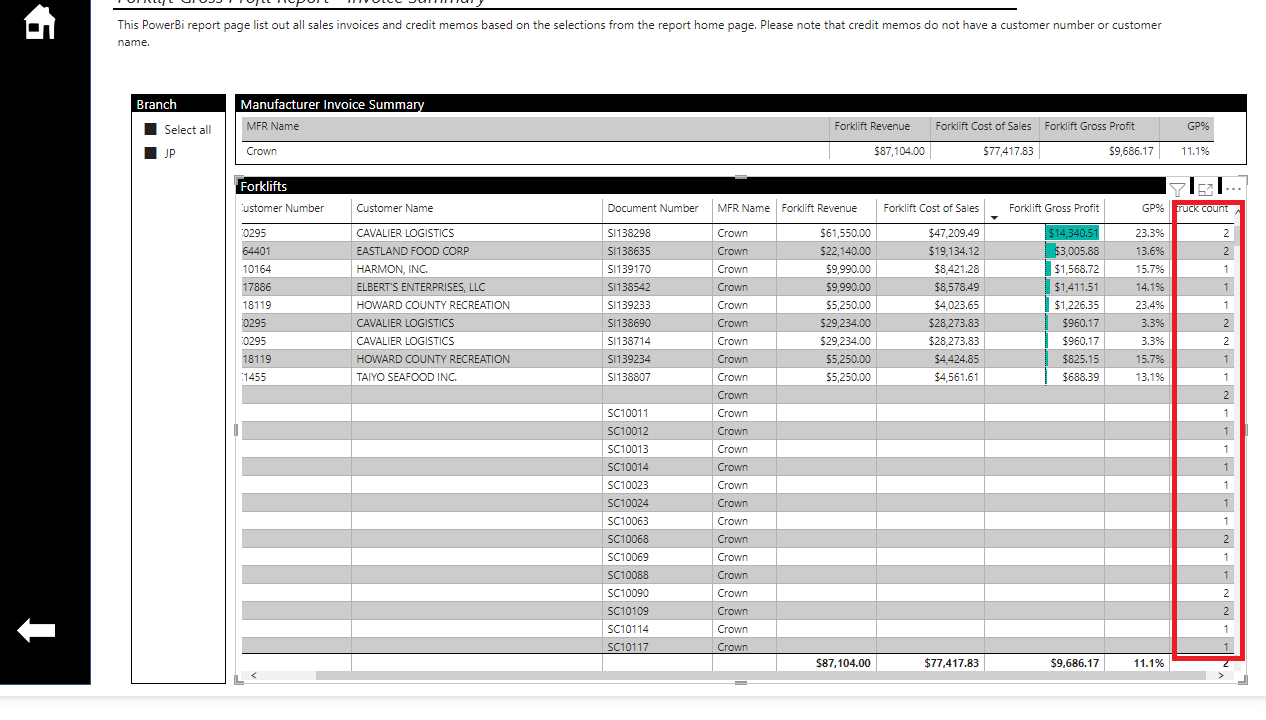
Task: Click the $61,550.00 revenue cell
Action: (x=845, y=233)
